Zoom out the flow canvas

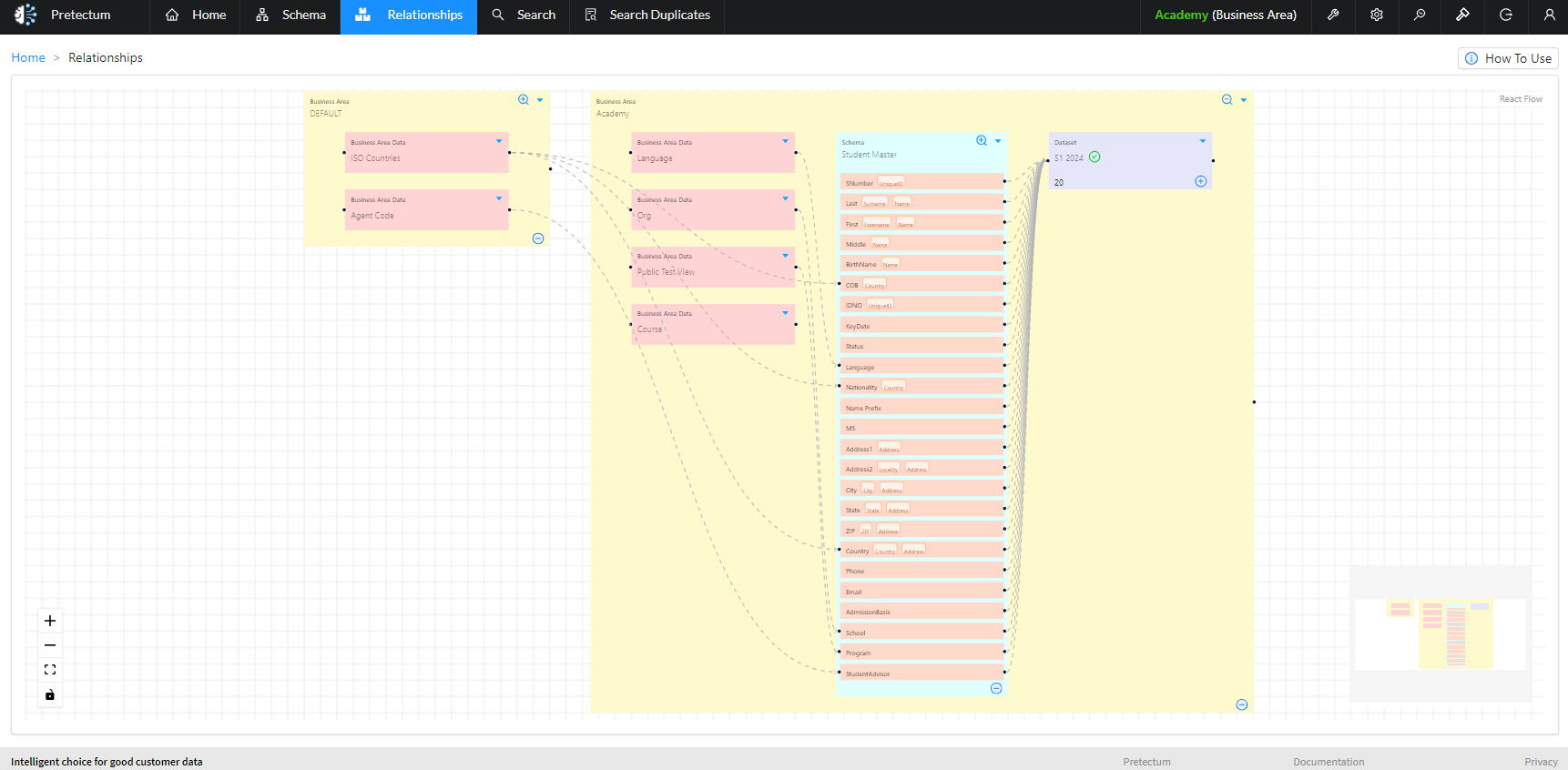point(50,645)
